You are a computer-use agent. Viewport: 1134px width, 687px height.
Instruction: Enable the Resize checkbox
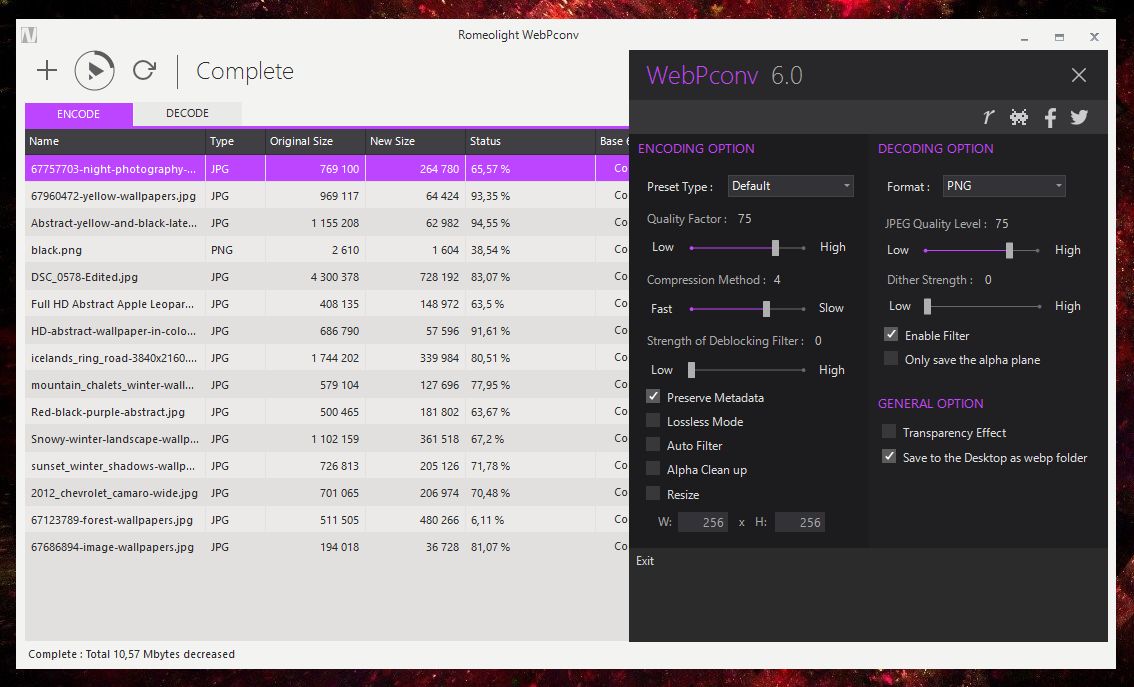[653, 494]
